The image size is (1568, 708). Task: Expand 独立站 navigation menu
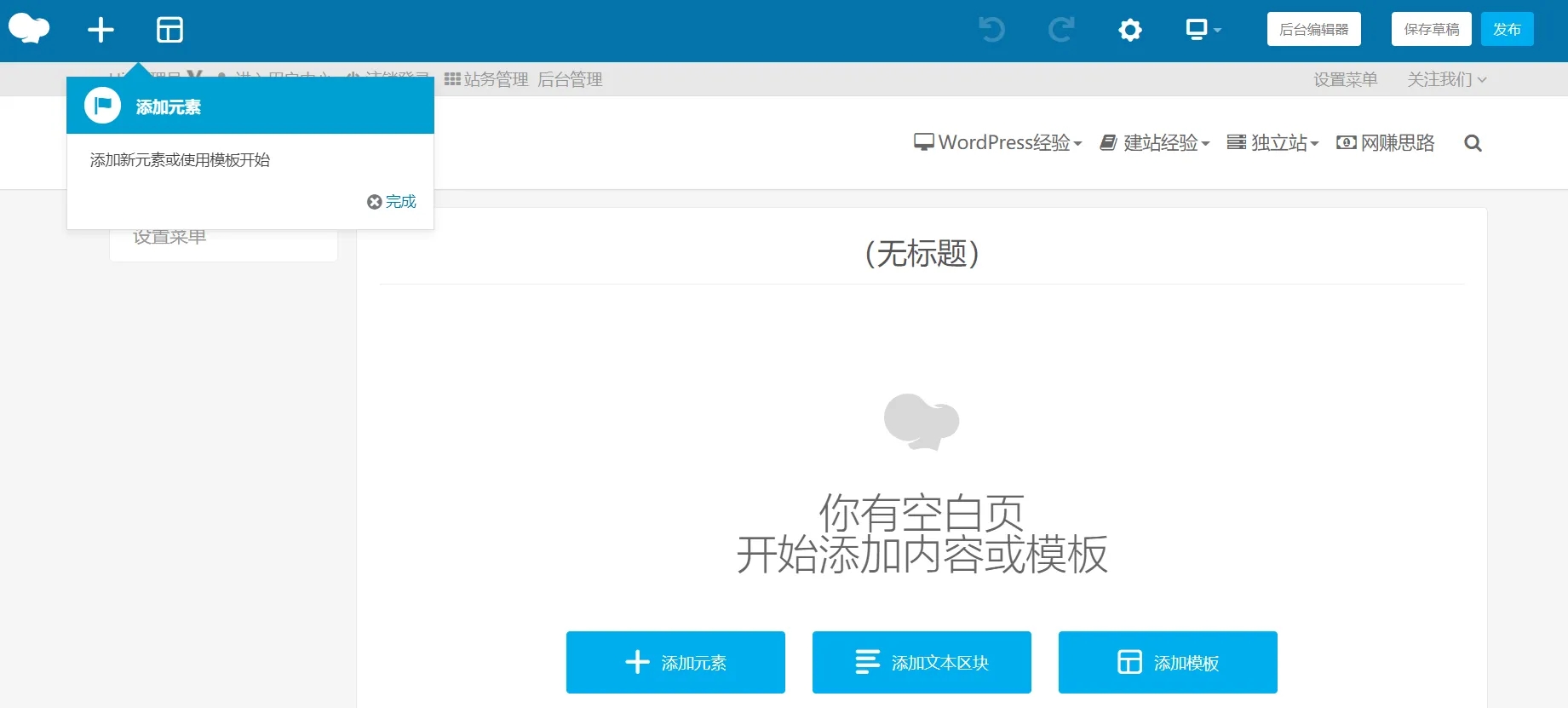1272,142
